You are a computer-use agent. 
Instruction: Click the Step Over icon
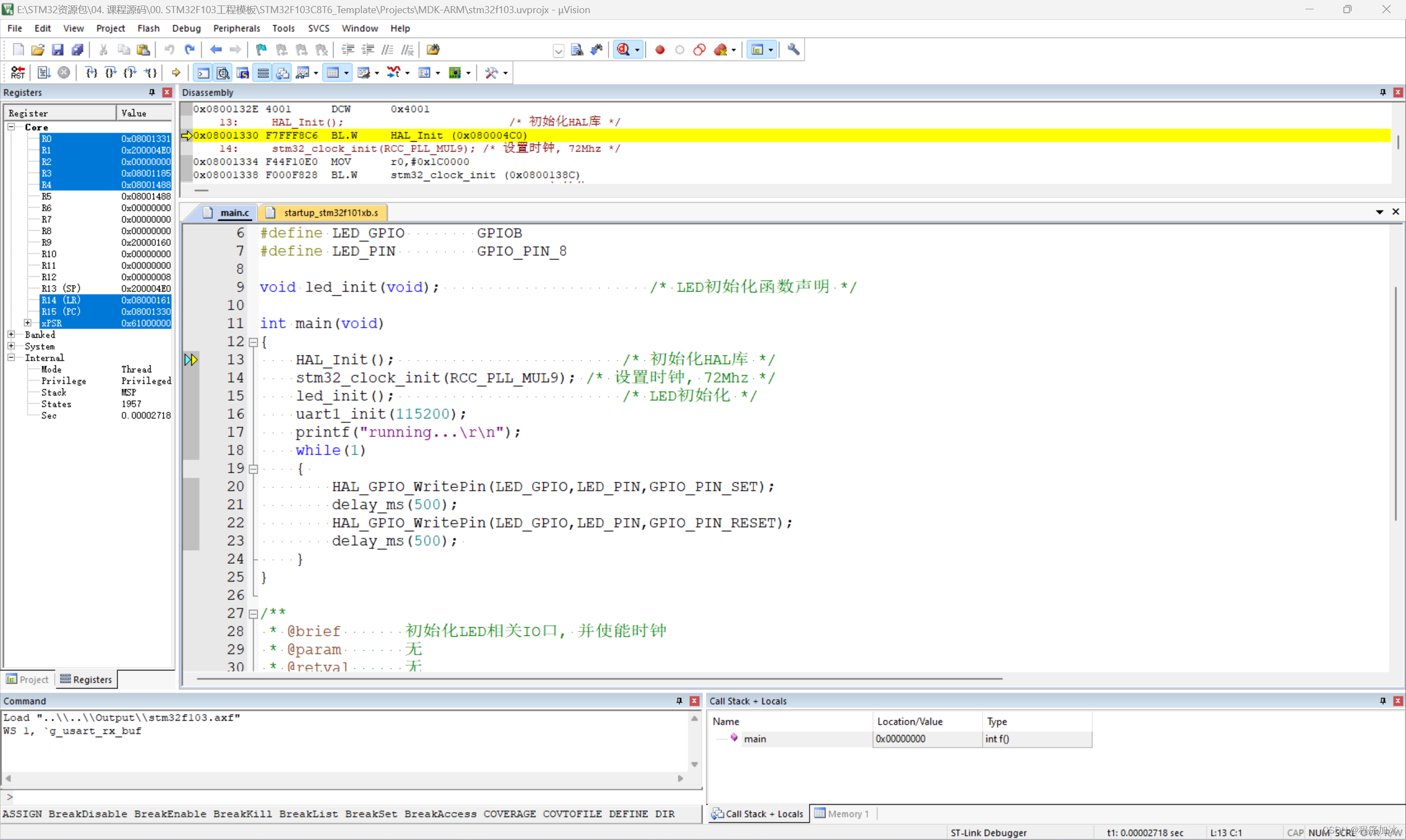coord(110,72)
